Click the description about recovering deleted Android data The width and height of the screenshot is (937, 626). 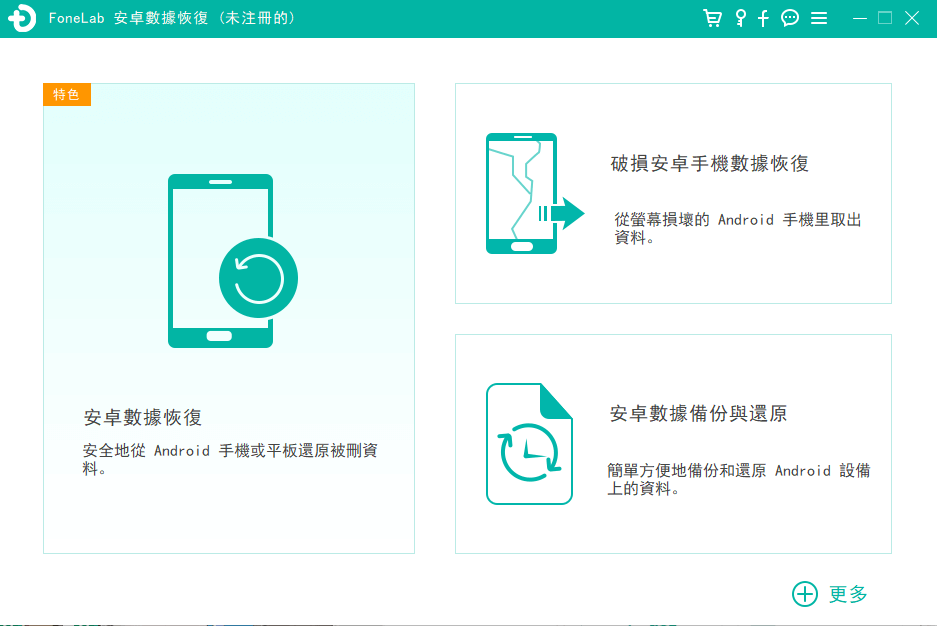pyautogui.click(x=230, y=459)
